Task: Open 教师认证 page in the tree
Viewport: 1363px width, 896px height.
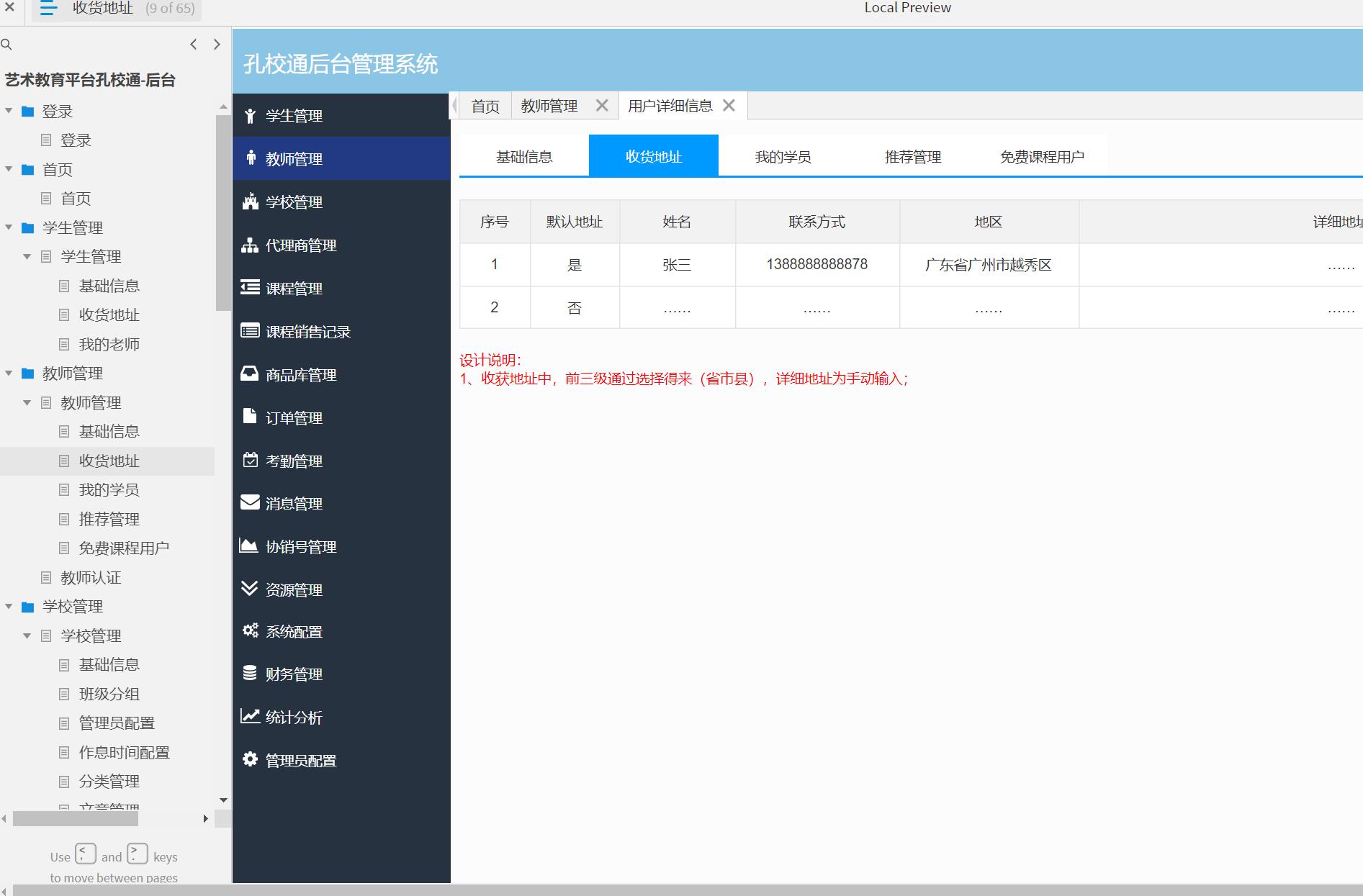Action: [x=91, y=578]
